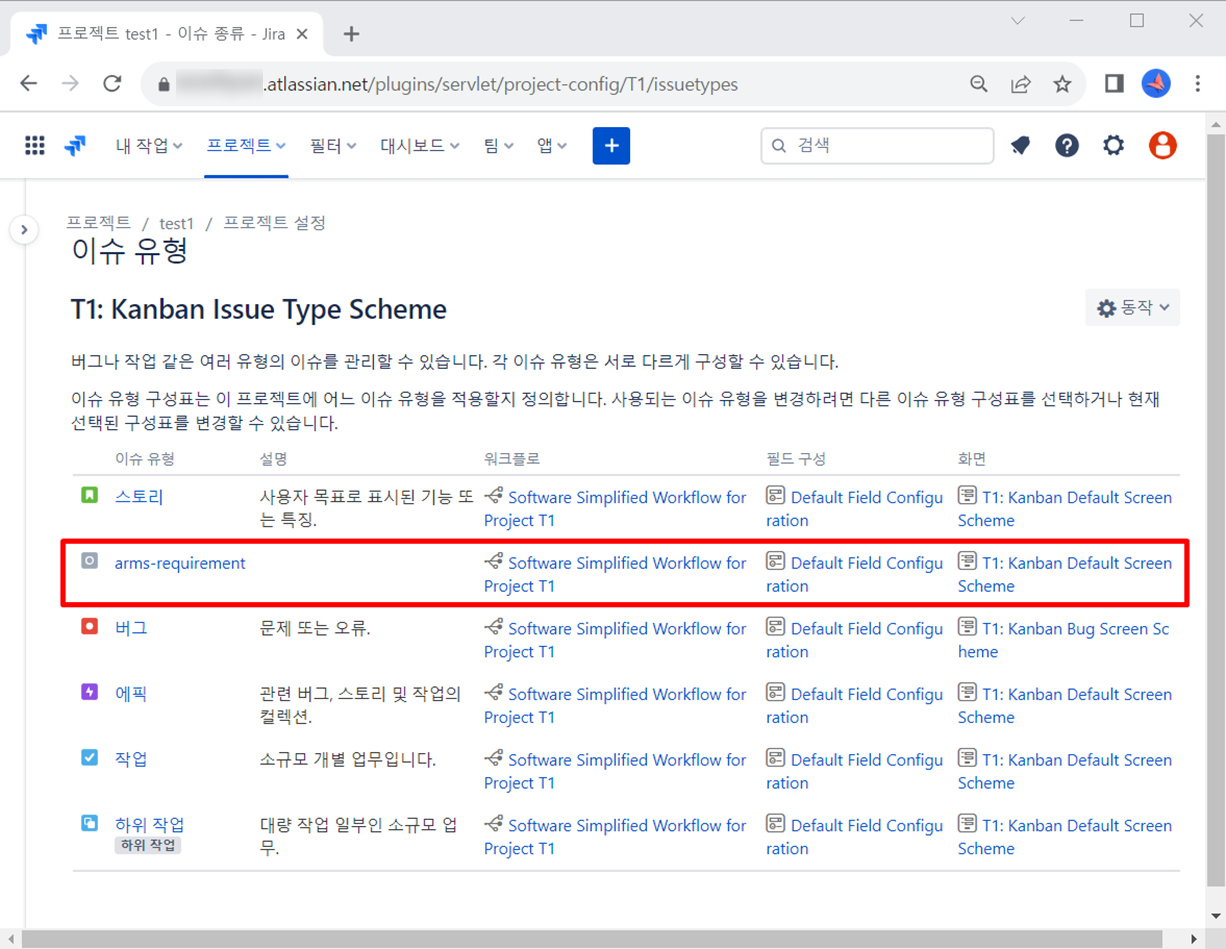
Task: Open the Jira app switcher grid icon
Action: 35,146
